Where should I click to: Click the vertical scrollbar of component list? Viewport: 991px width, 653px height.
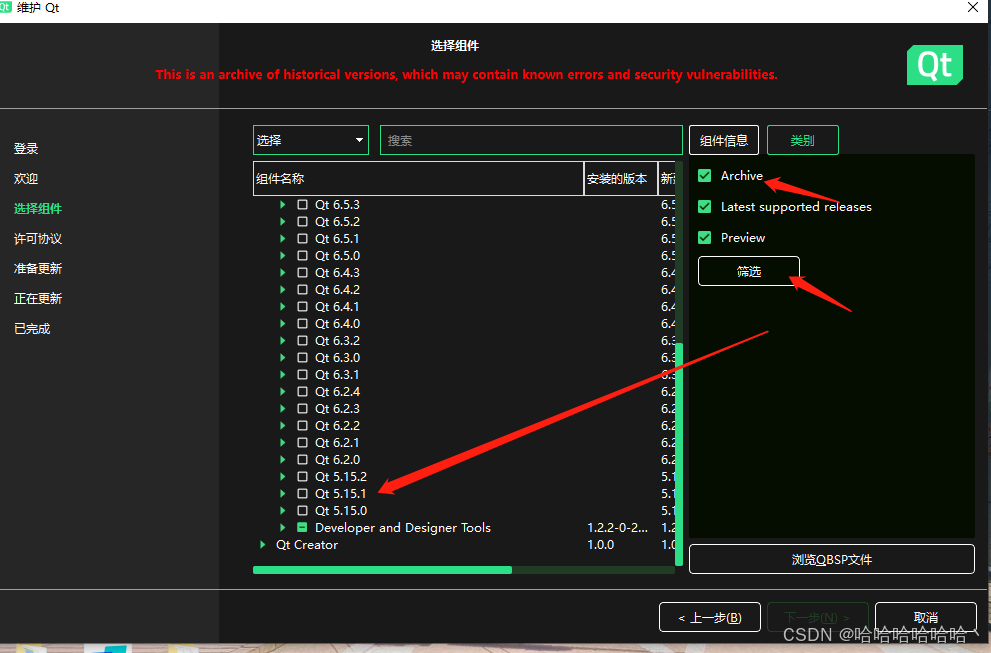click(x=679, y=454)
